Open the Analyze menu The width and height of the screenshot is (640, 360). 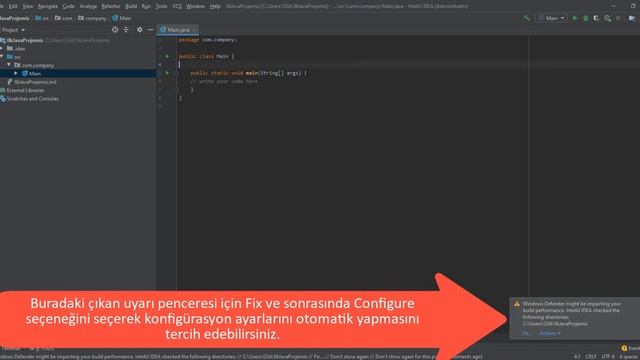[x=88, y=6]
